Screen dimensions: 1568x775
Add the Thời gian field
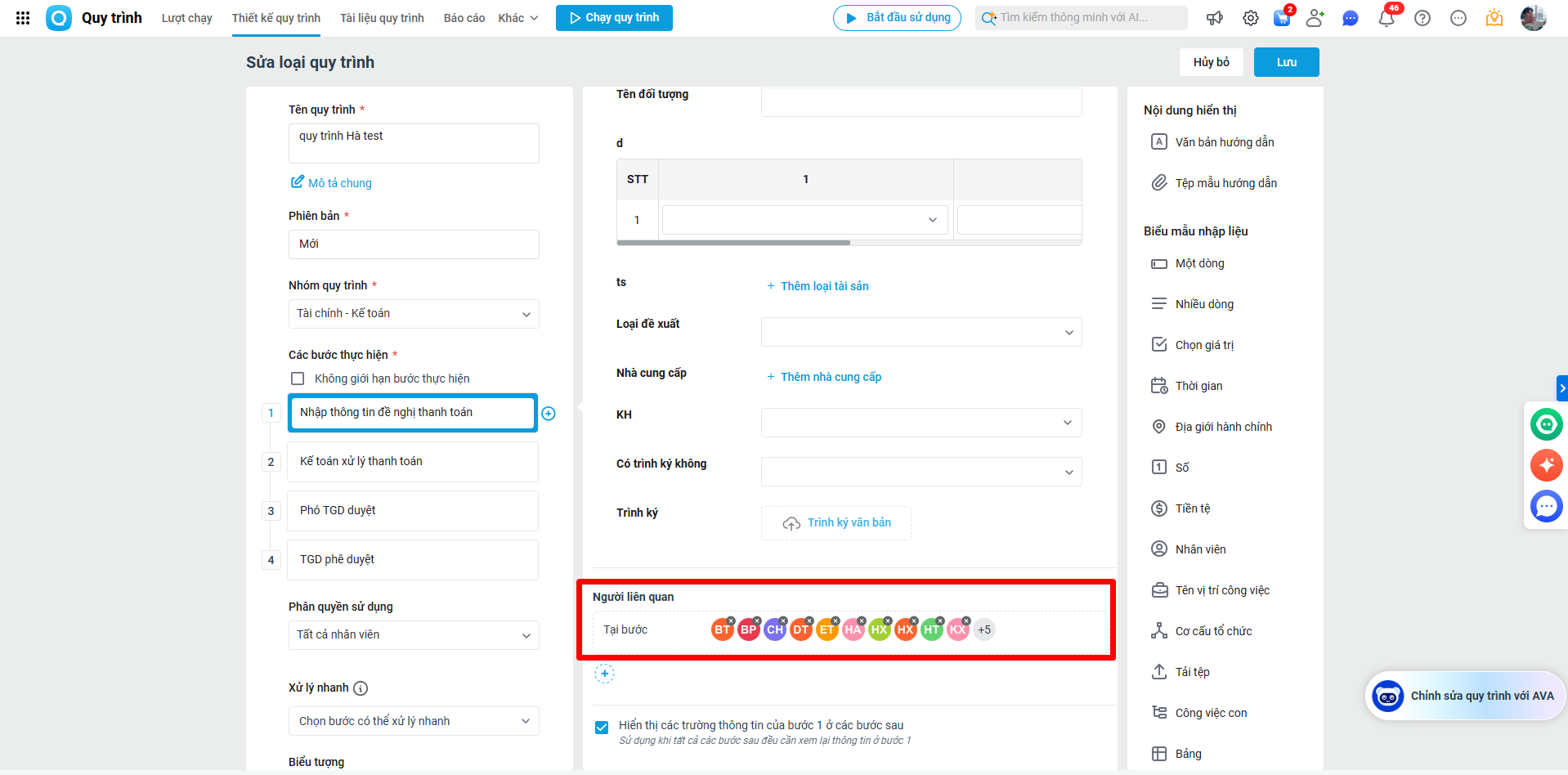pos(1187,386)
